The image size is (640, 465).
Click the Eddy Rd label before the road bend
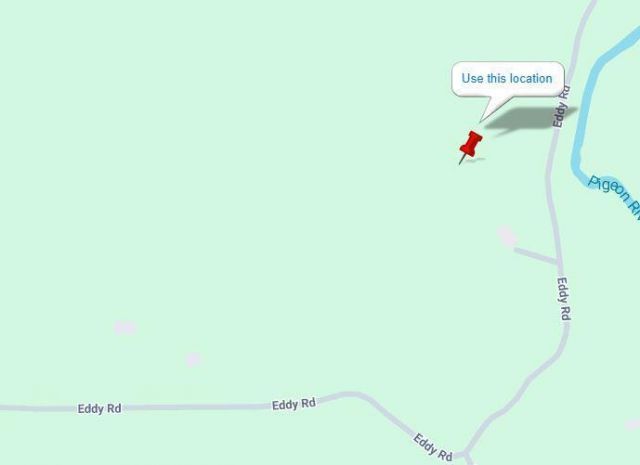(293, 404)
